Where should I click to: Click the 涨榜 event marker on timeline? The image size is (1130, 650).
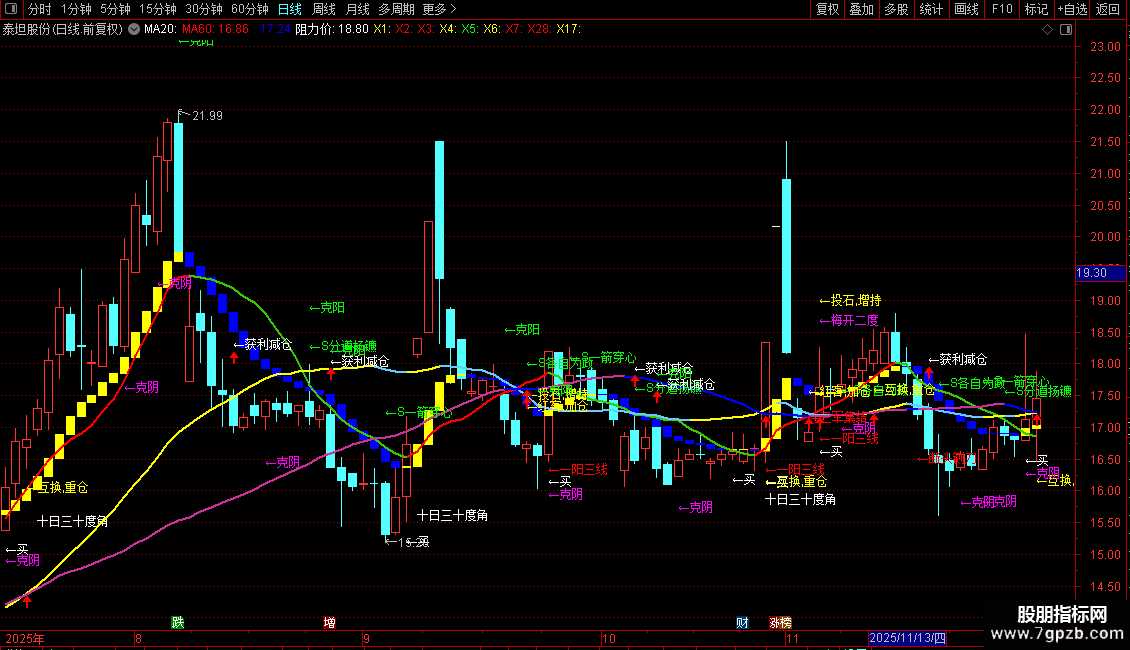[780, 623]
